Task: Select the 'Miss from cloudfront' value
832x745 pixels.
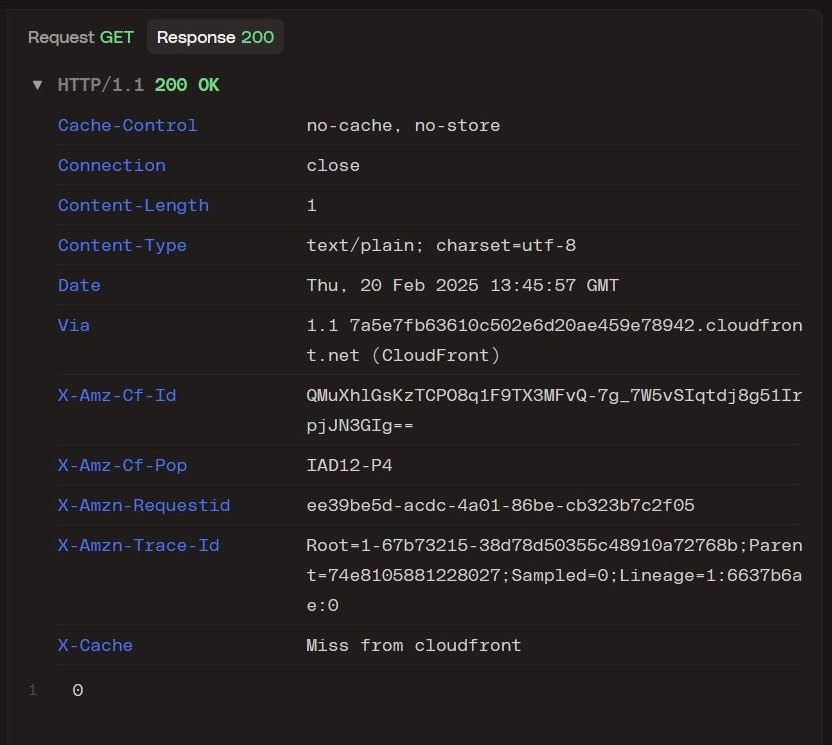Action: coord(414,645)
